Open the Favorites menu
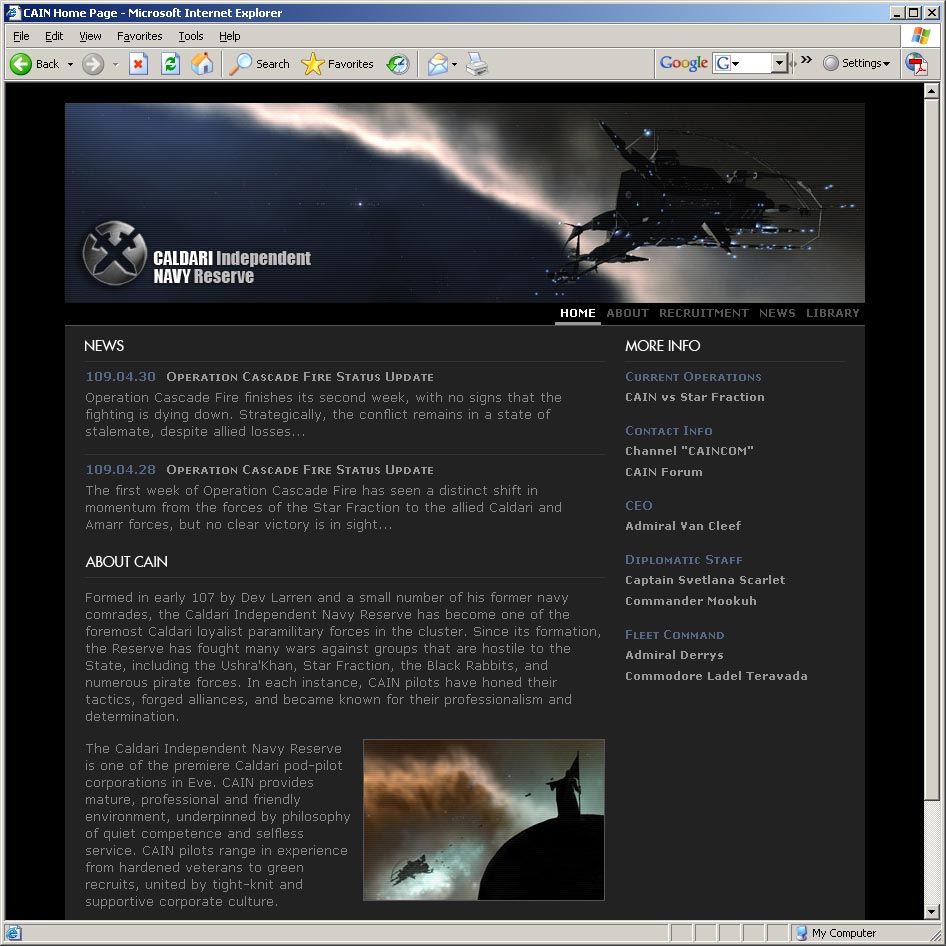Screen dimensions: 946x946 tap(139, 36)
